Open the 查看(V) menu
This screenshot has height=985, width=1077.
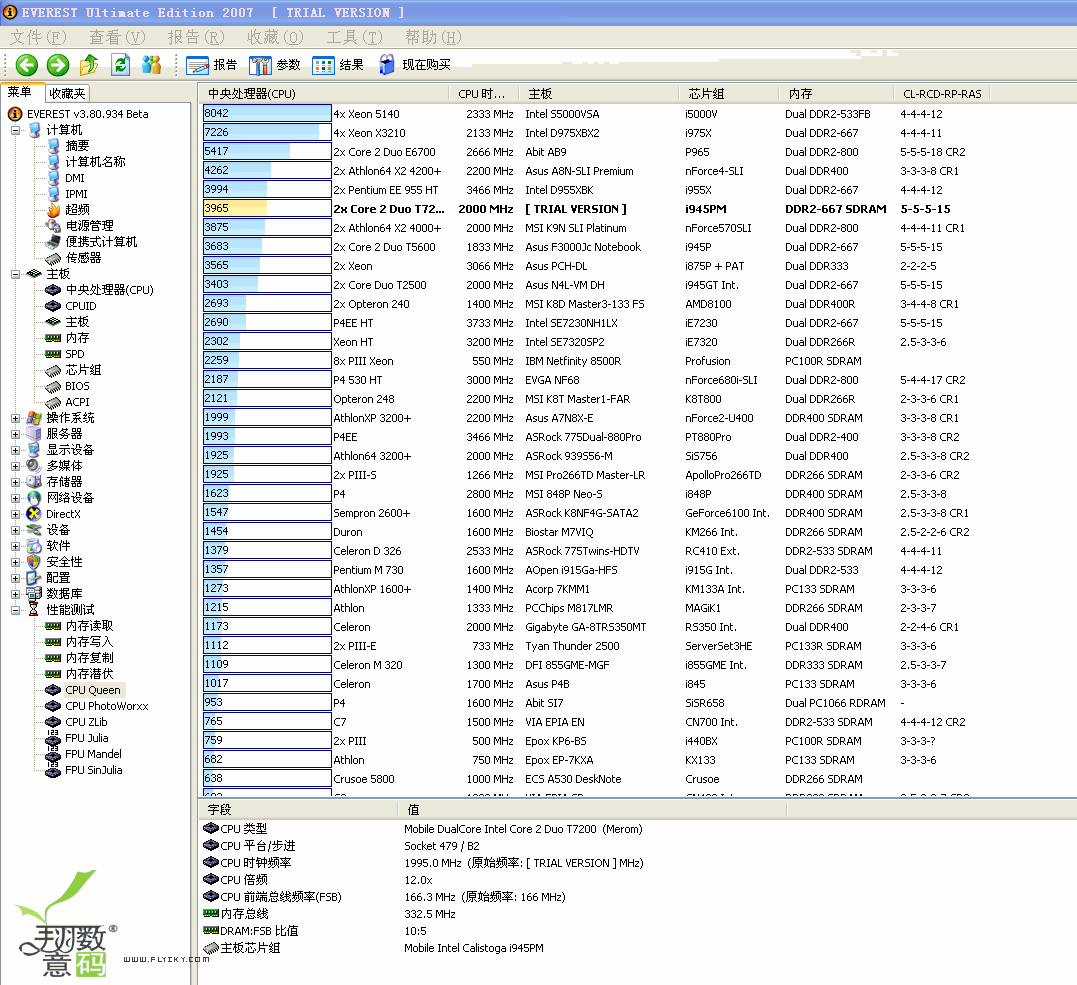click(117, 37)
